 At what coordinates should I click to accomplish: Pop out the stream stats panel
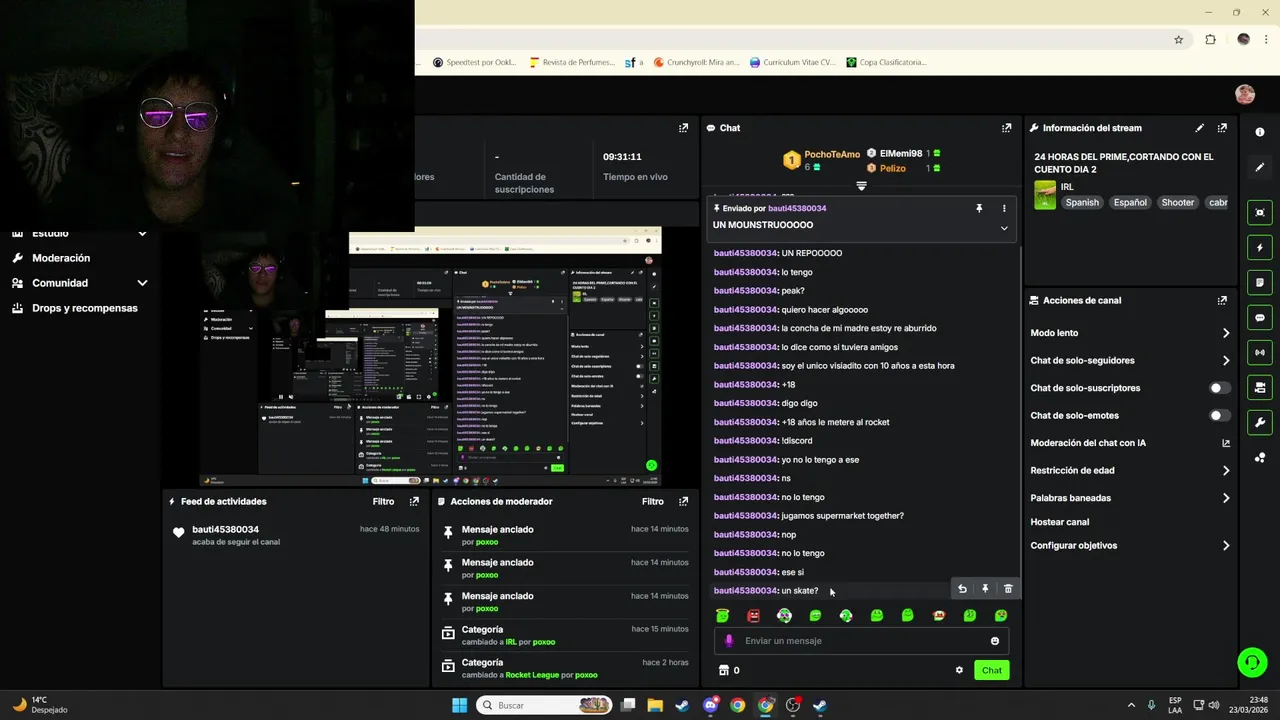click(x=683, y=128)
